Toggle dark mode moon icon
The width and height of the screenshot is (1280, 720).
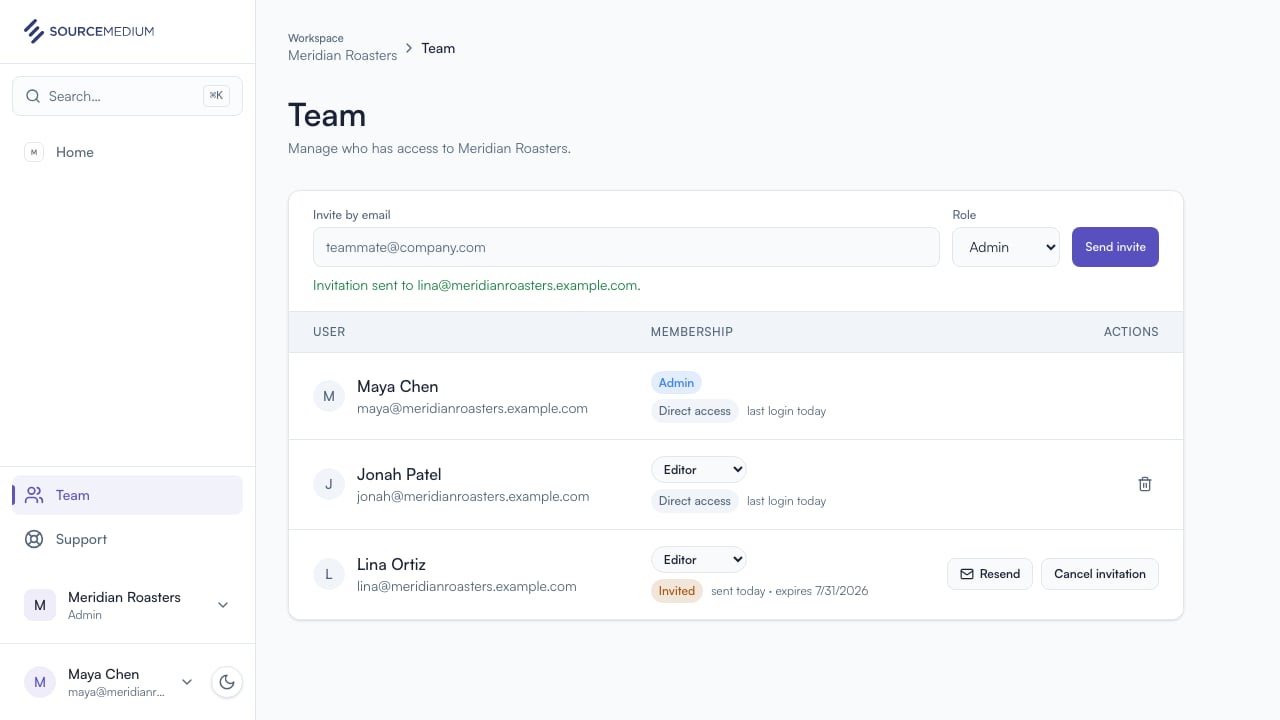227,682
